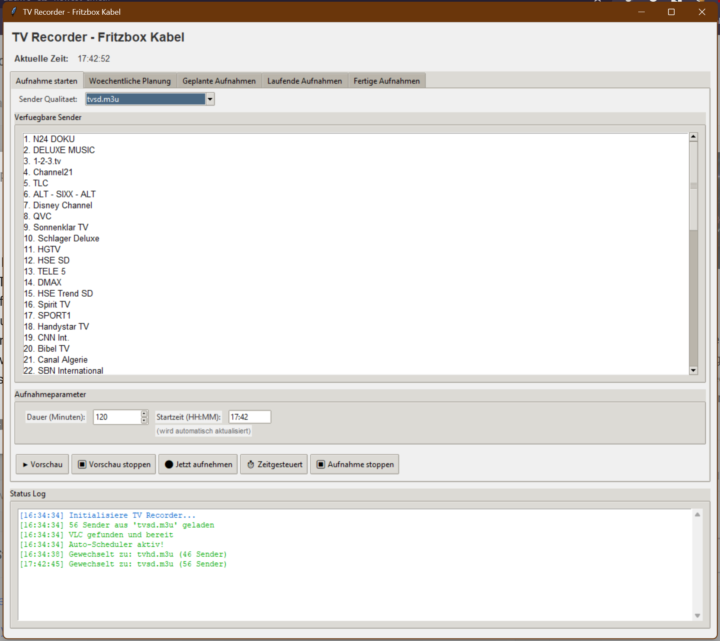This screenshot has width=720, height=641.
Task: Click log line Auto-Scheduler aktiv!
Action: (92, 544)
